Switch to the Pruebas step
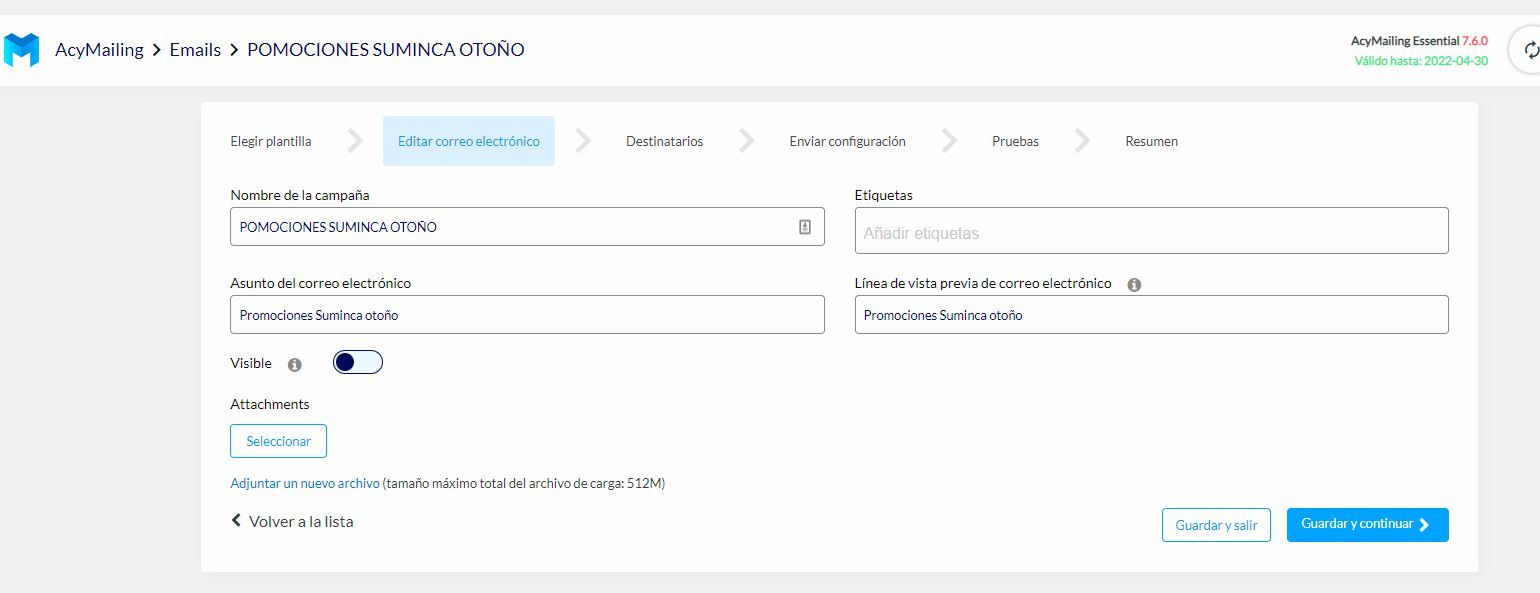Viewport: 1540px width, 593px height. point(1015,141)
